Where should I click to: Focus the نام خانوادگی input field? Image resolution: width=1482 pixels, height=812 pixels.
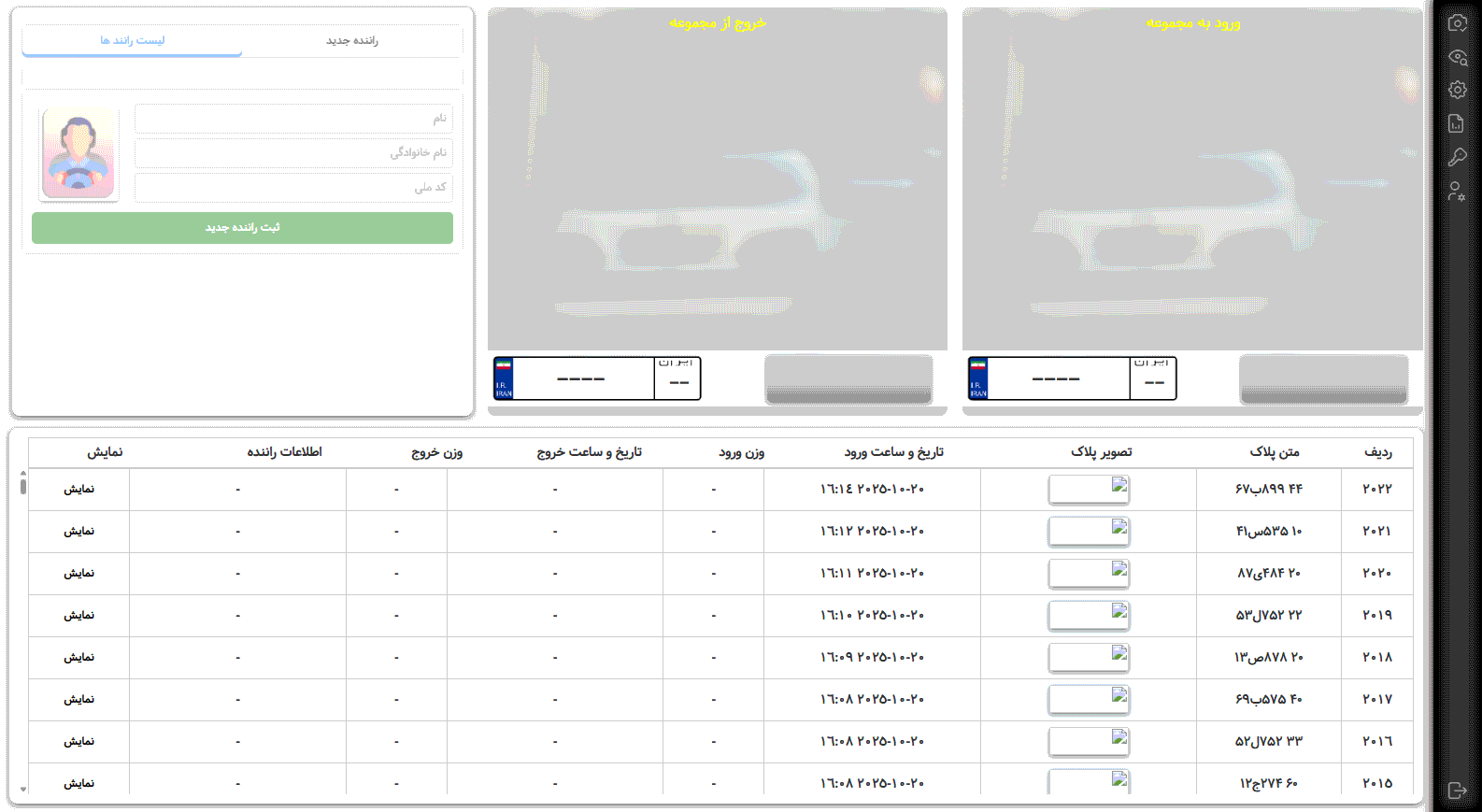[x=293, y=152]
